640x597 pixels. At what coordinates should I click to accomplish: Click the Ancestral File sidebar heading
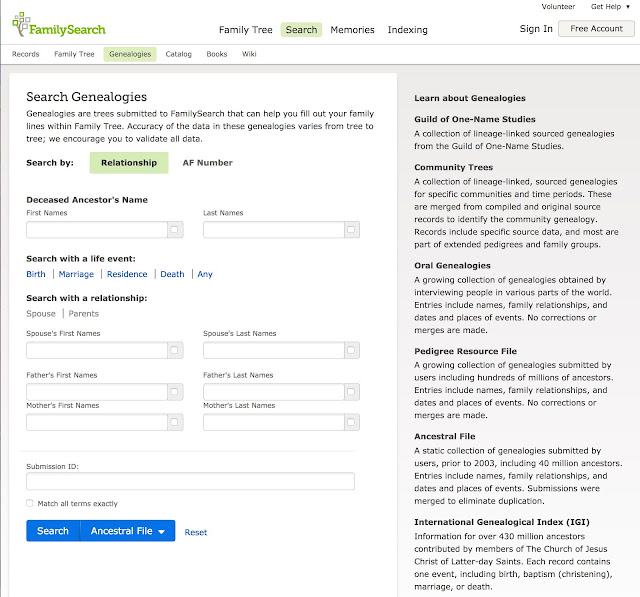(444, 437)
